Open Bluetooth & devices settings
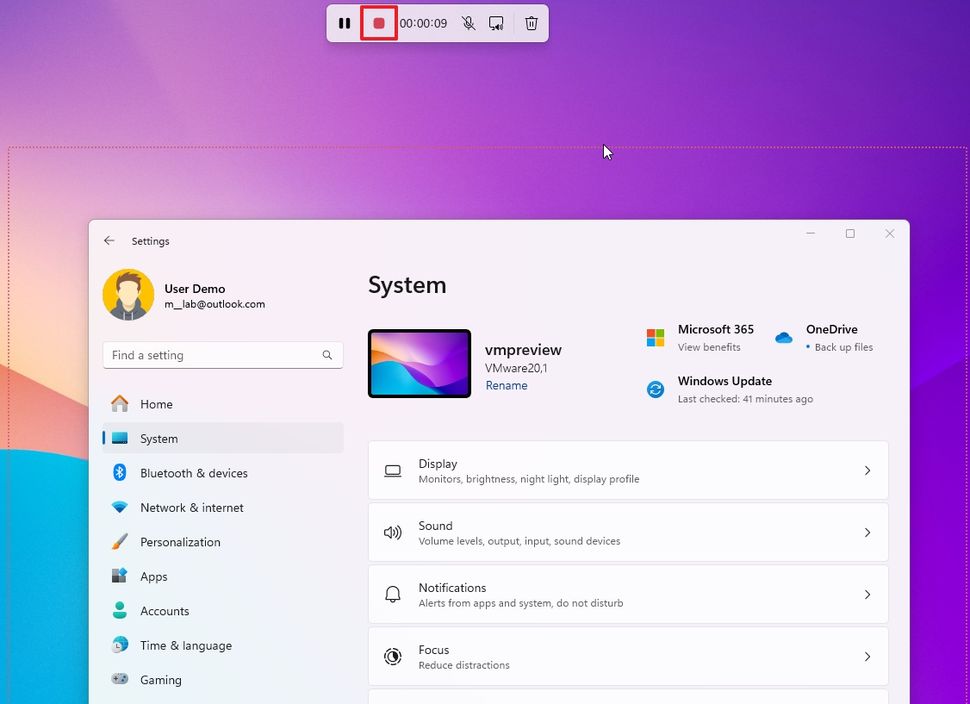The height and width of the screenshot is (704, 970). tap(195, 472)
